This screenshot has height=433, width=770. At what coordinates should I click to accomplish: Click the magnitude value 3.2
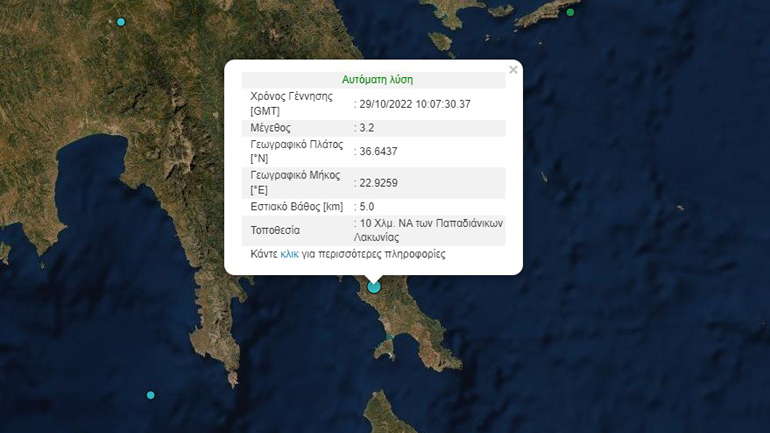point(367,128)
